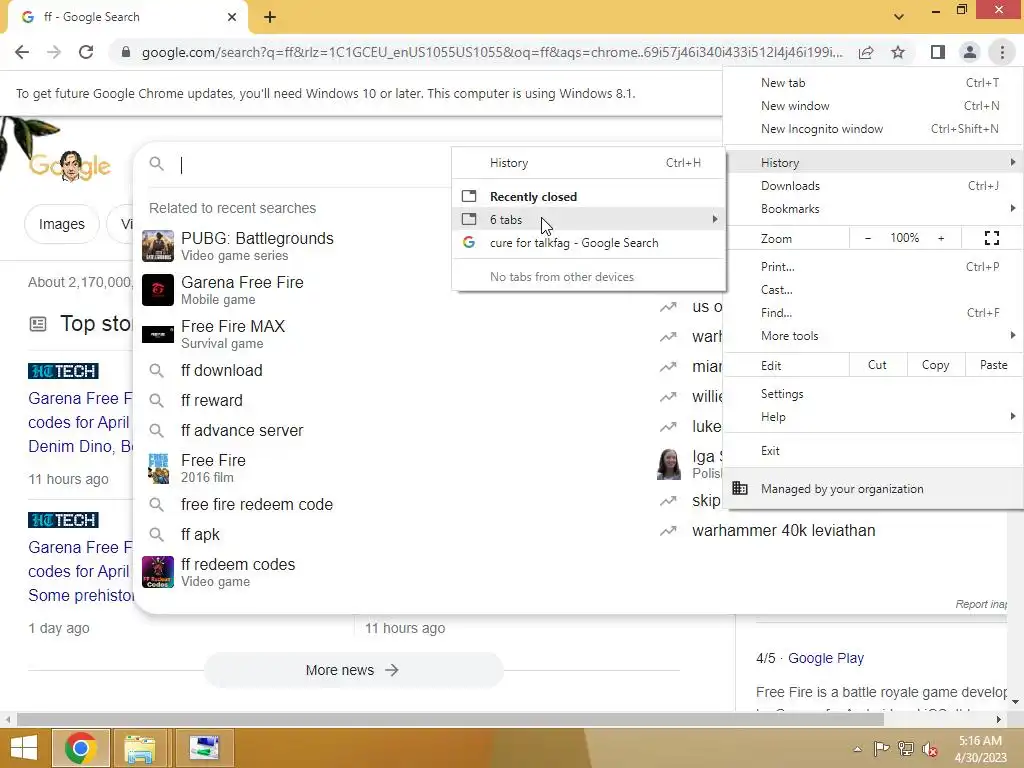The width and height of the screenshot is (1024, 768).
Task: Click the browser forward arrow
Action: (x=54, y=52)
